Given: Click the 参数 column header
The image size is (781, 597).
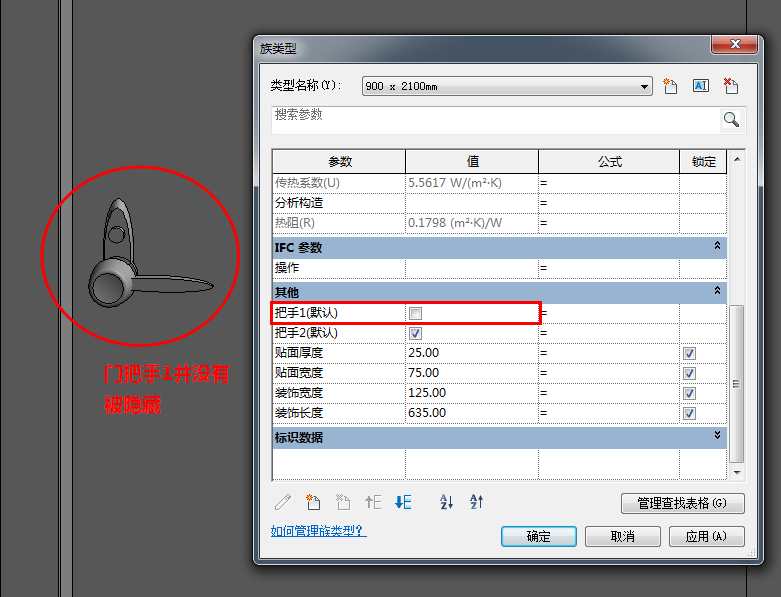Looking at the screenshot, I should point(339,161).
